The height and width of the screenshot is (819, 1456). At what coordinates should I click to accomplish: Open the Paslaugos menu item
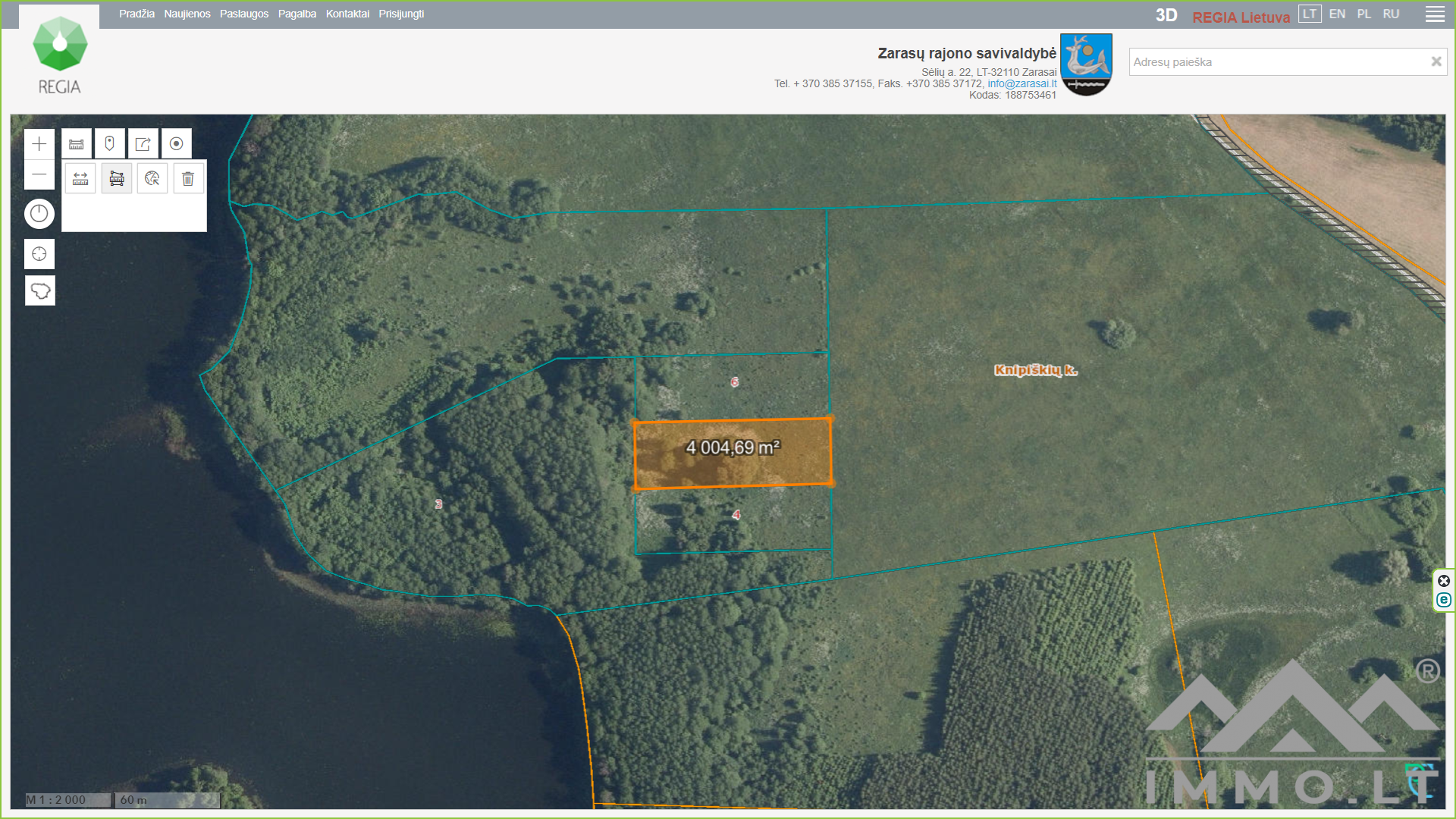point(244,14)
